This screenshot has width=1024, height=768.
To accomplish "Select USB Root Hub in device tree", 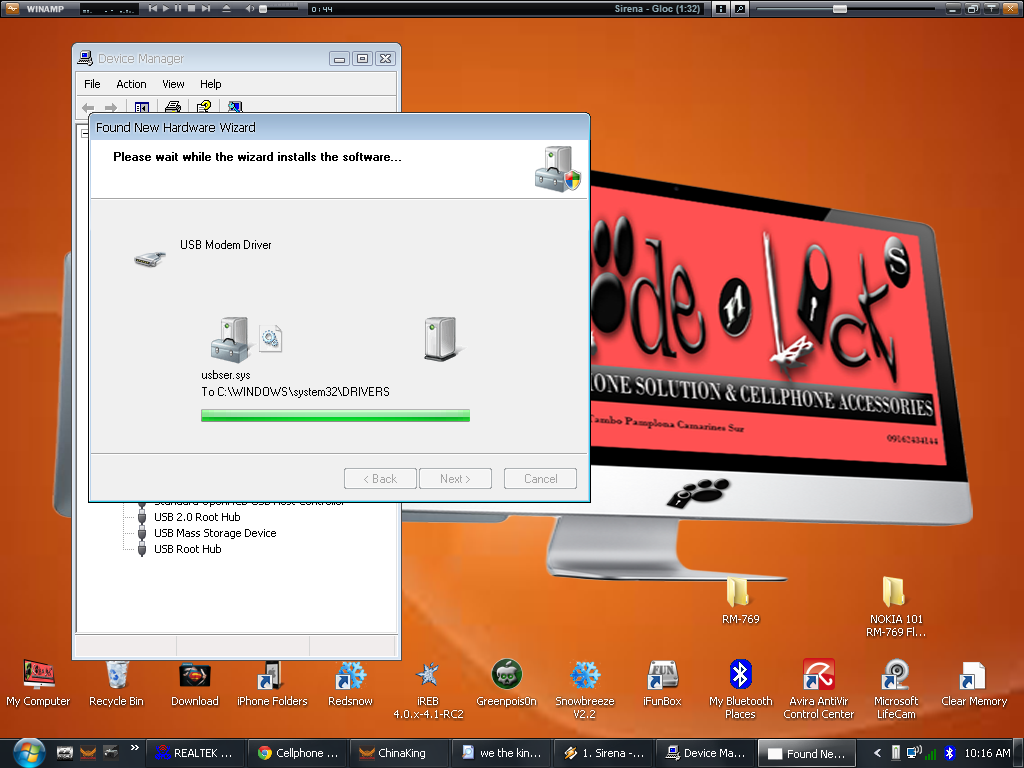I will pos(187,549).
